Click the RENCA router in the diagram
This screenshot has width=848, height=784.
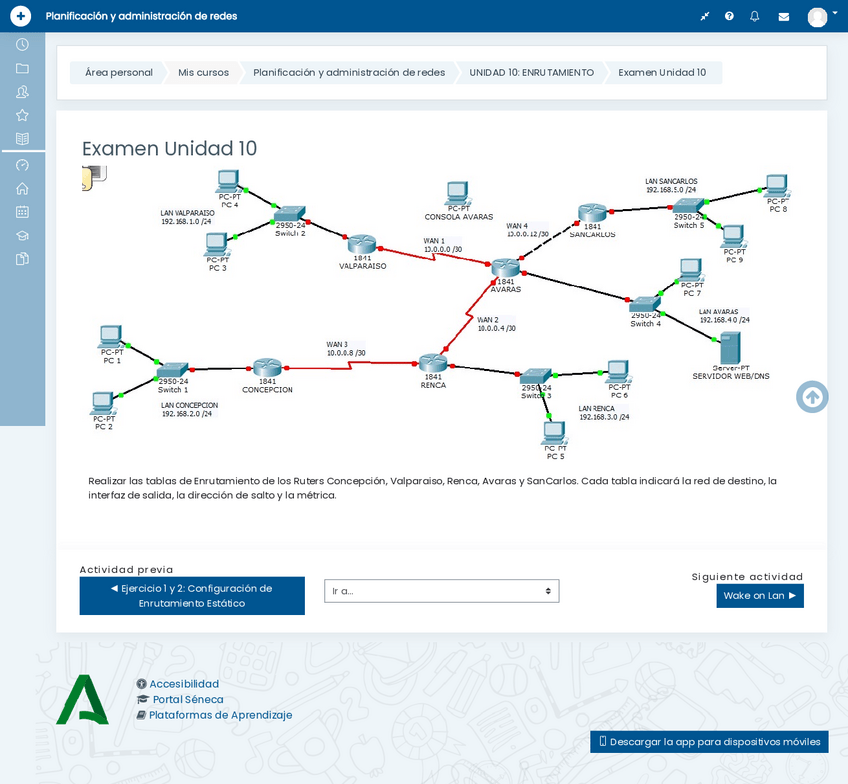(x=433, y=363)
